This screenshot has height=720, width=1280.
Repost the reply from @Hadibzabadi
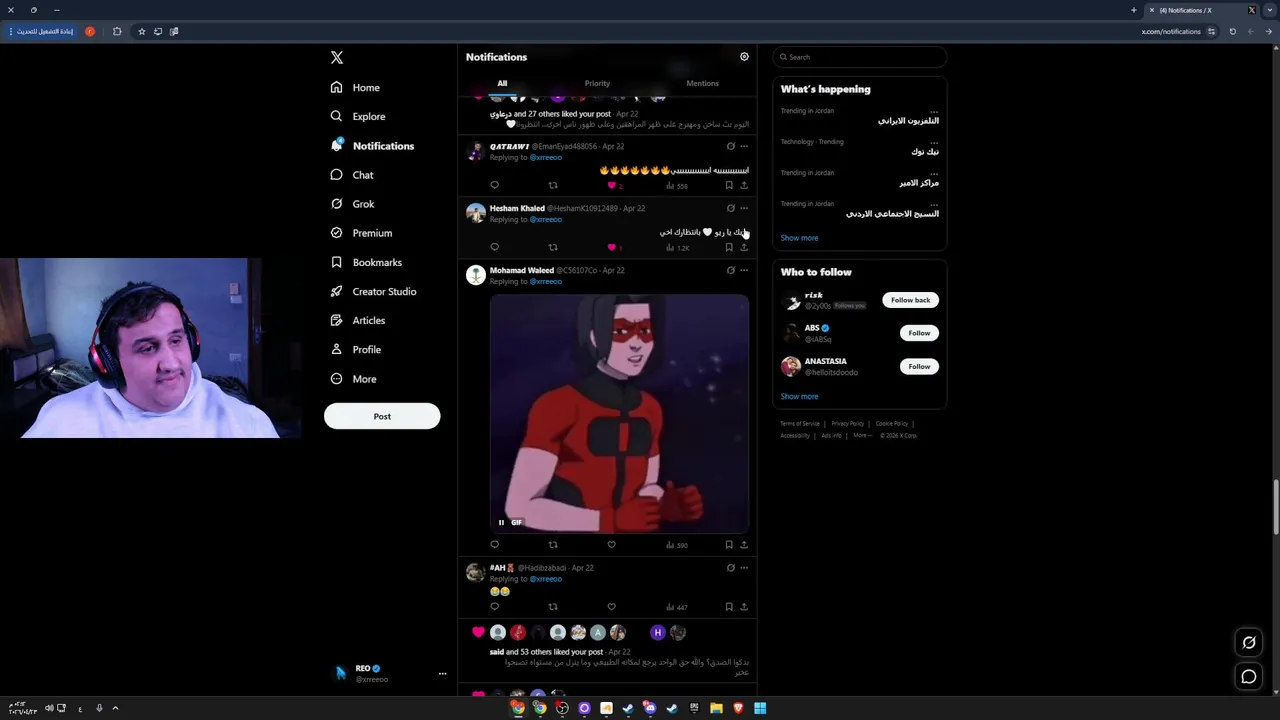coord(553,607)
